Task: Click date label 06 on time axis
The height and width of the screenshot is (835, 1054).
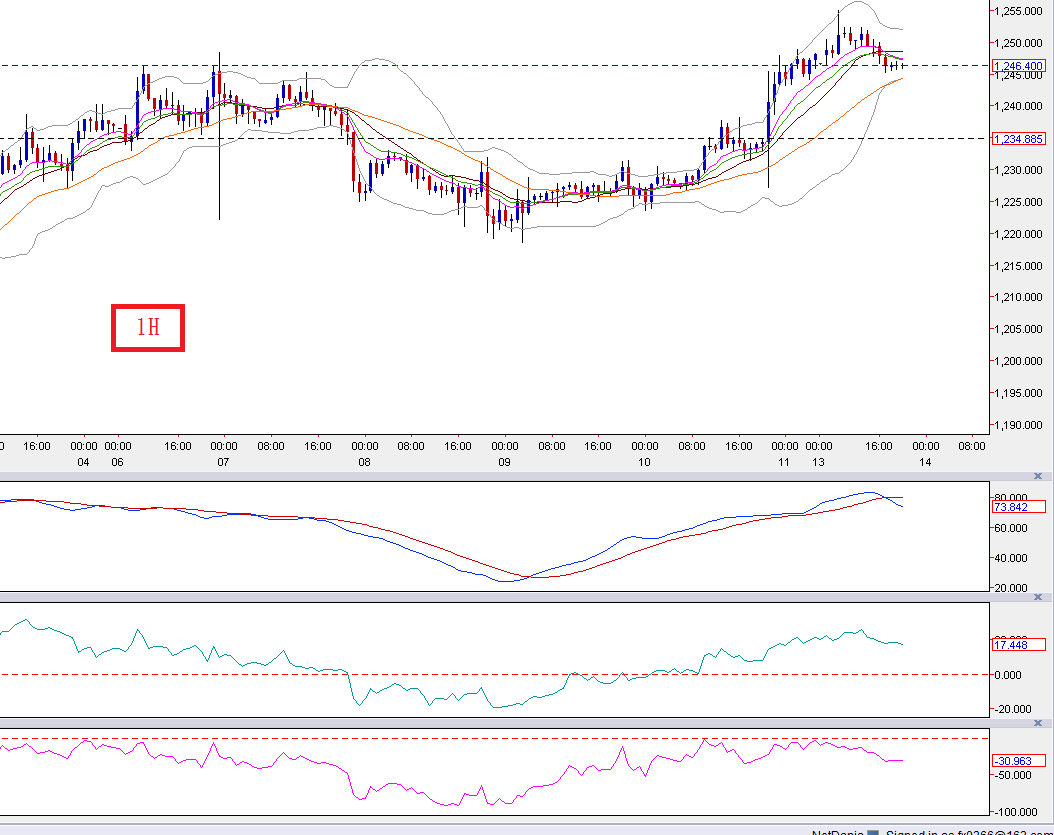Action: click(118, 462)
